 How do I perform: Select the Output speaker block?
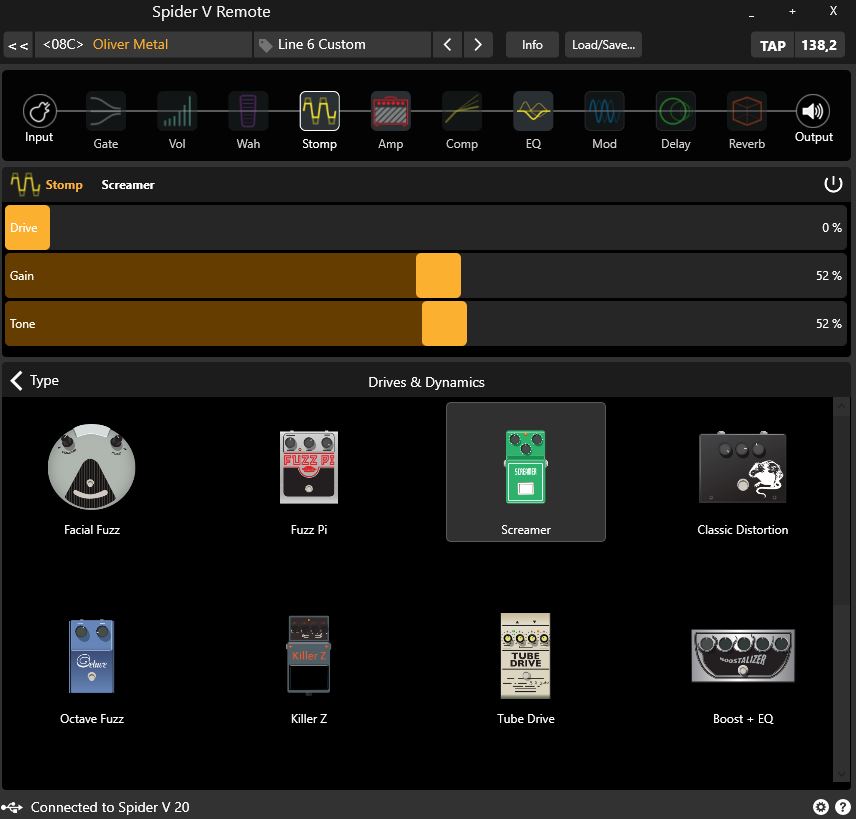813,111
